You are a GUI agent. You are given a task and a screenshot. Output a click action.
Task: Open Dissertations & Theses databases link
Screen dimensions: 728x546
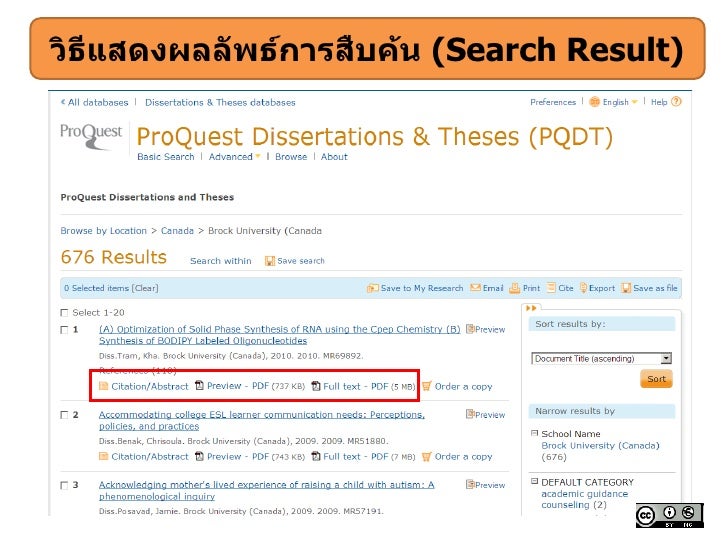click(x=220, y=102)
